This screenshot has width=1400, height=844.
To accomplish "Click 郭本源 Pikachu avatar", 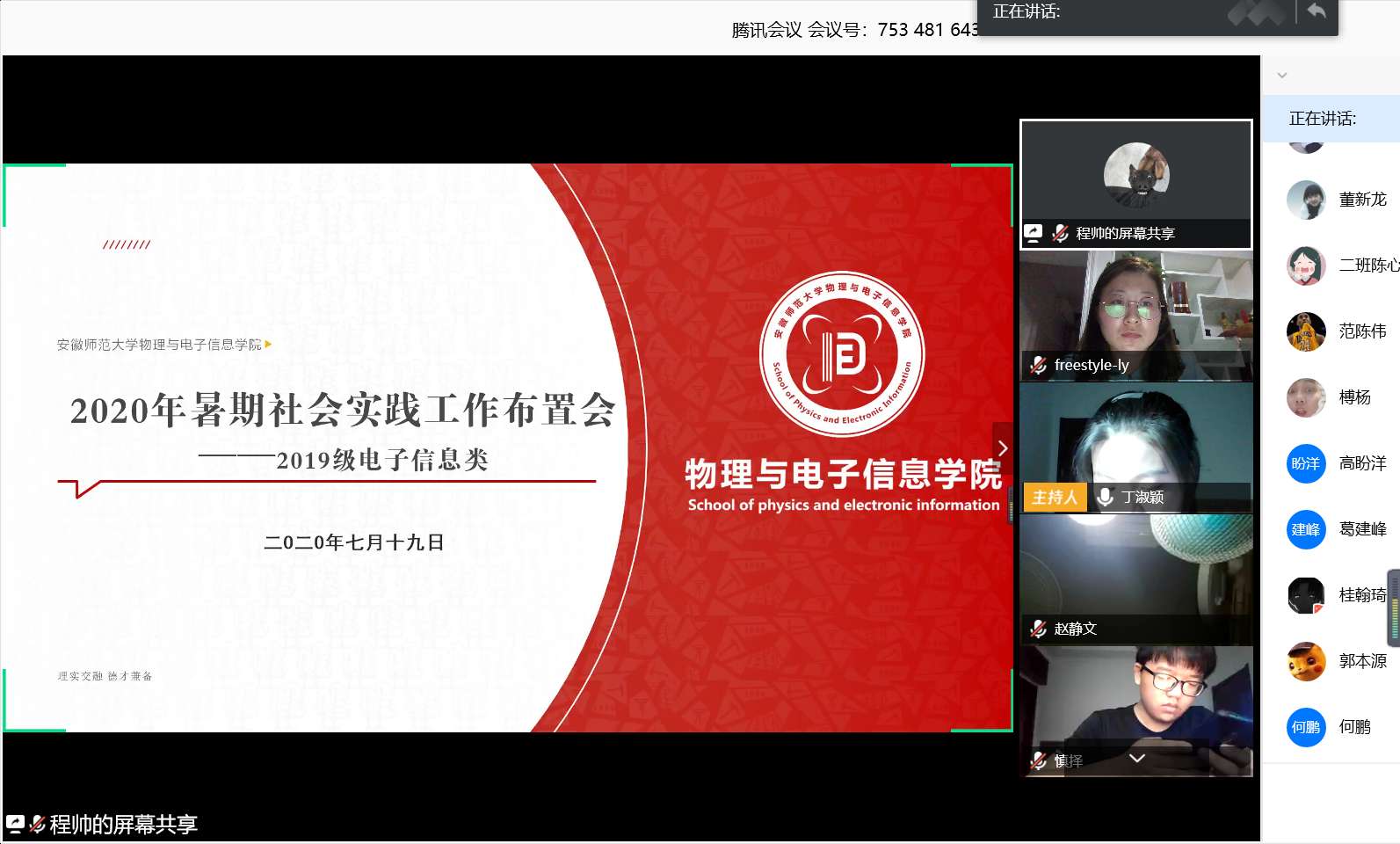I will tap(1306, 661).
